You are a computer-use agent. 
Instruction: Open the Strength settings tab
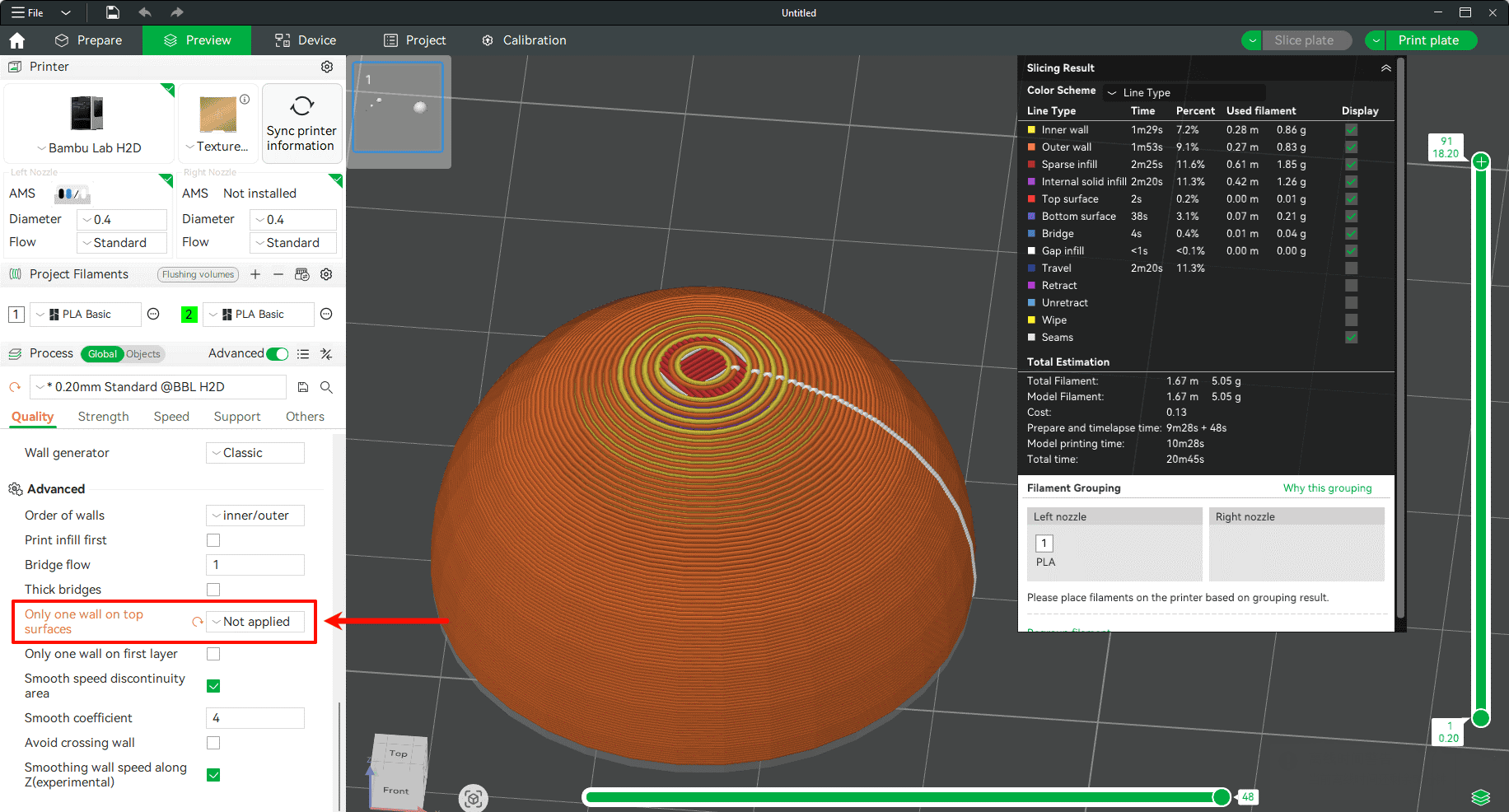click(x=103, y=417)
